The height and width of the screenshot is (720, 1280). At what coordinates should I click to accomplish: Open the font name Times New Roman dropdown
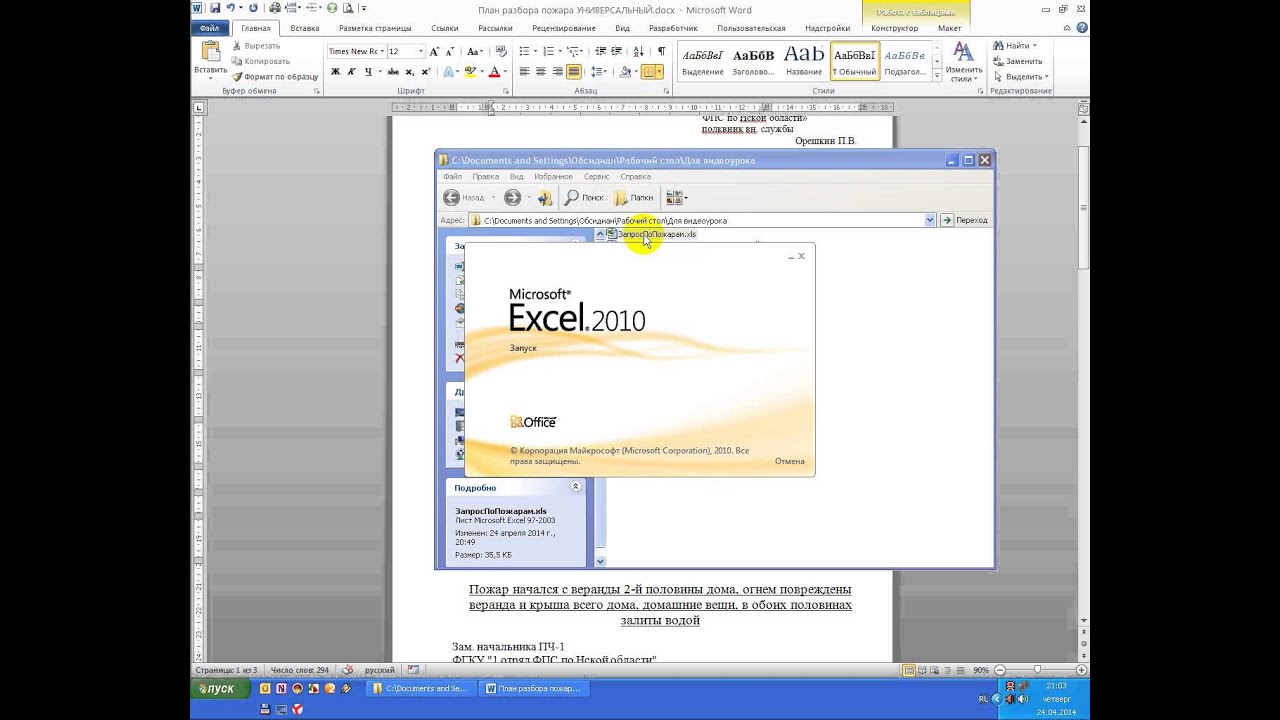click(382, 51)
